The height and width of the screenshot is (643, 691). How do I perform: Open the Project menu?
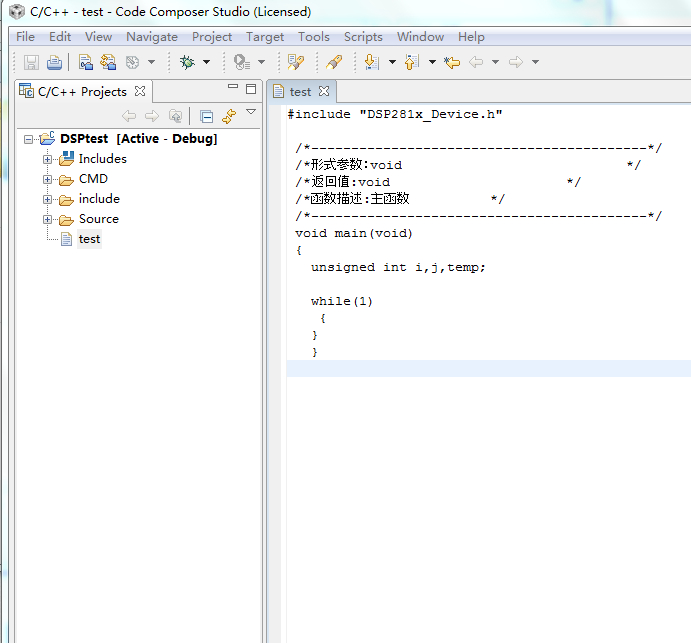click(212, 37)
